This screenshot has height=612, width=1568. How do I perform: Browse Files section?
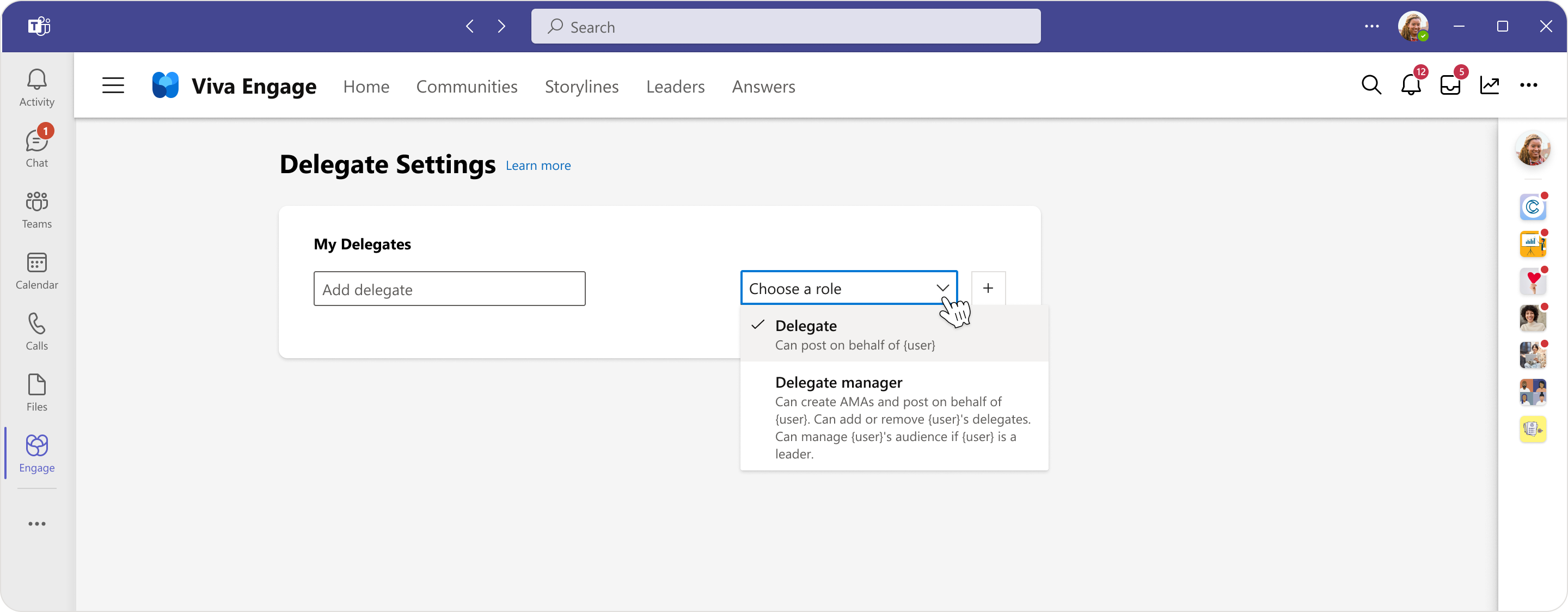[x=38, y=393]
